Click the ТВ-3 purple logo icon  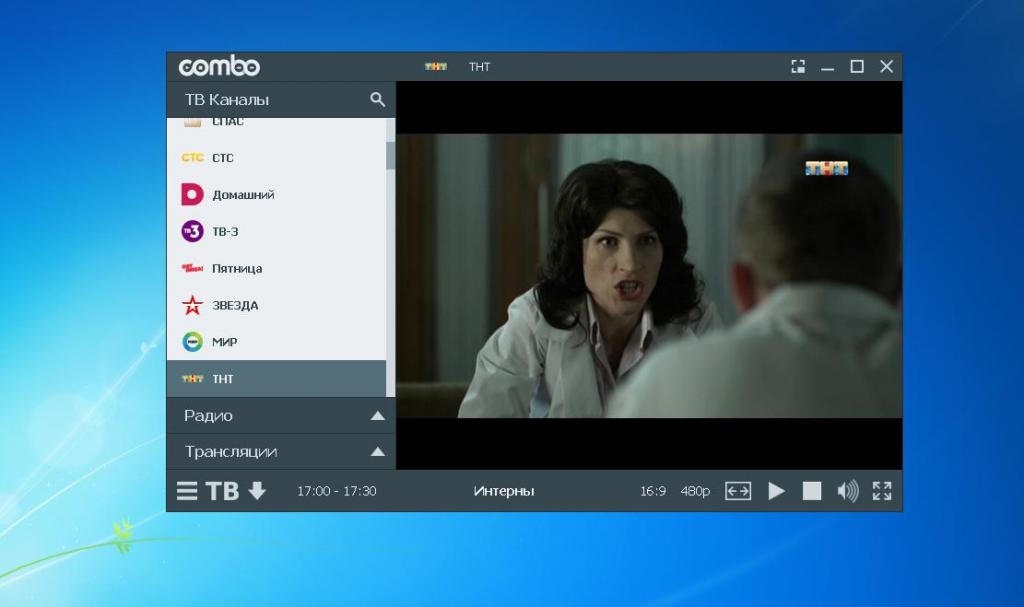(192, 231)
